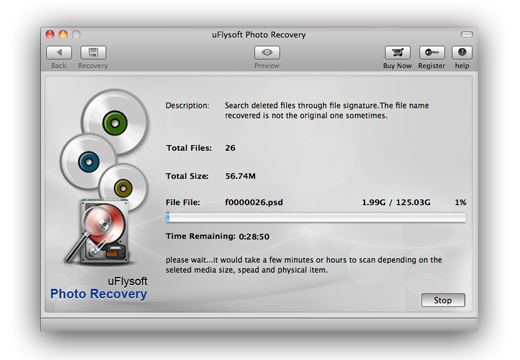The height and width of the screenshot is (360, 520).
Task: Click the Total Size value 56.74M
Action: click(240, 176)
